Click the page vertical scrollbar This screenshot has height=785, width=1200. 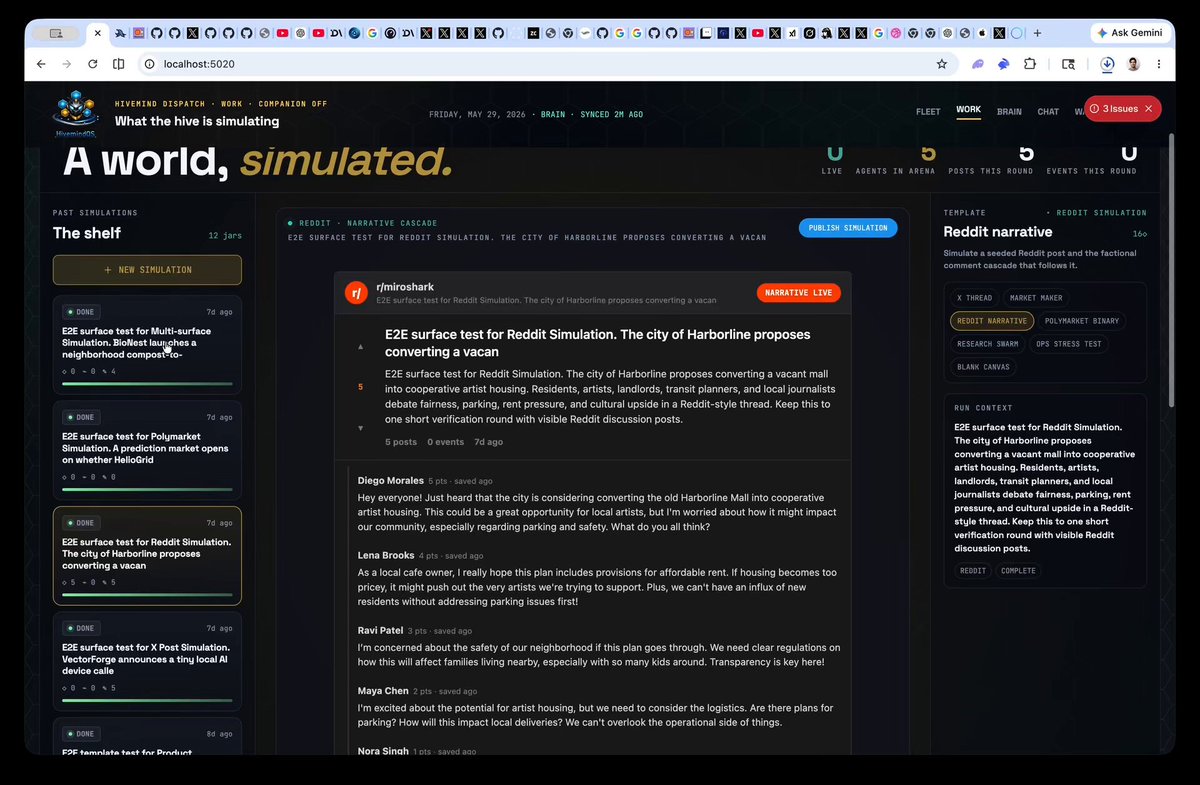click(x=1171, y=270)
